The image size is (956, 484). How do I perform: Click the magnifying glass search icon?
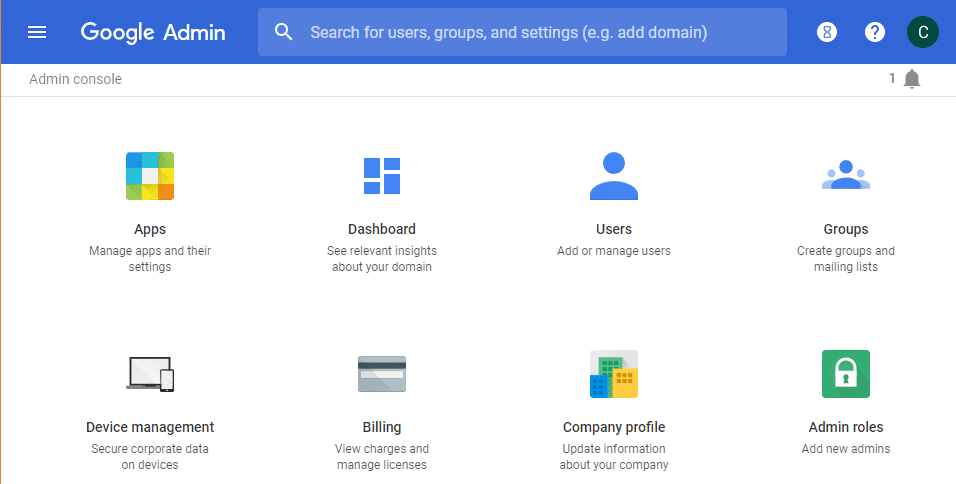(x=284, y=32)
